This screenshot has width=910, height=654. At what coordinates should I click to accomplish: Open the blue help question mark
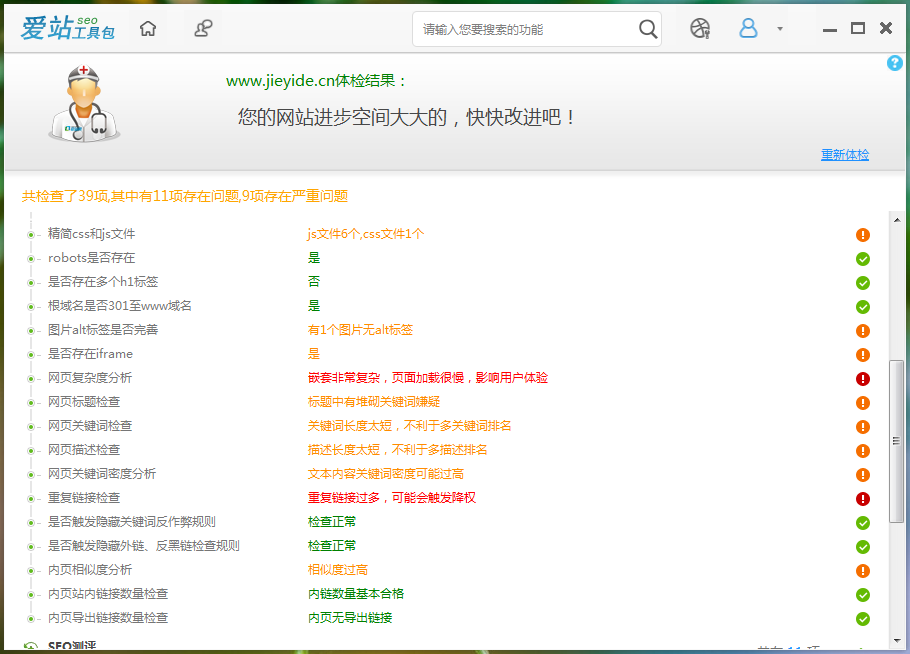(x=894, y=63)
